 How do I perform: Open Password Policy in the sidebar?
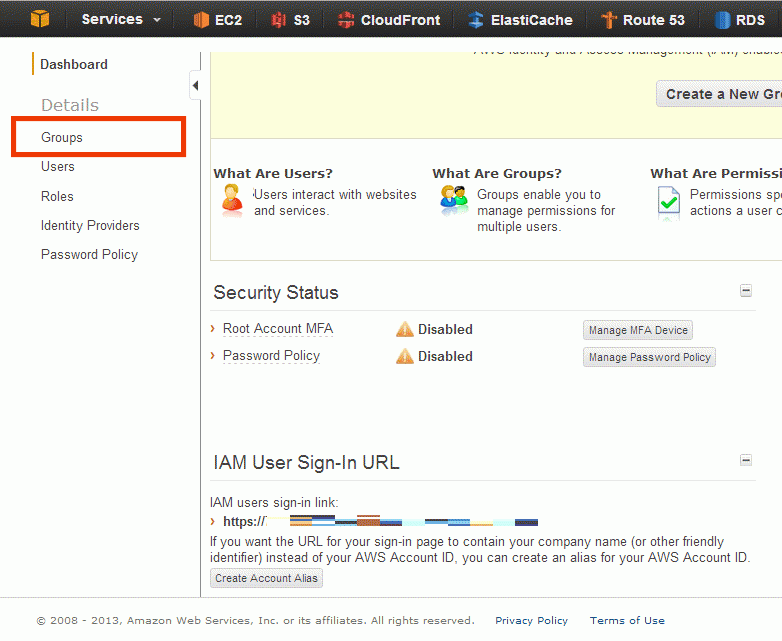89,254
